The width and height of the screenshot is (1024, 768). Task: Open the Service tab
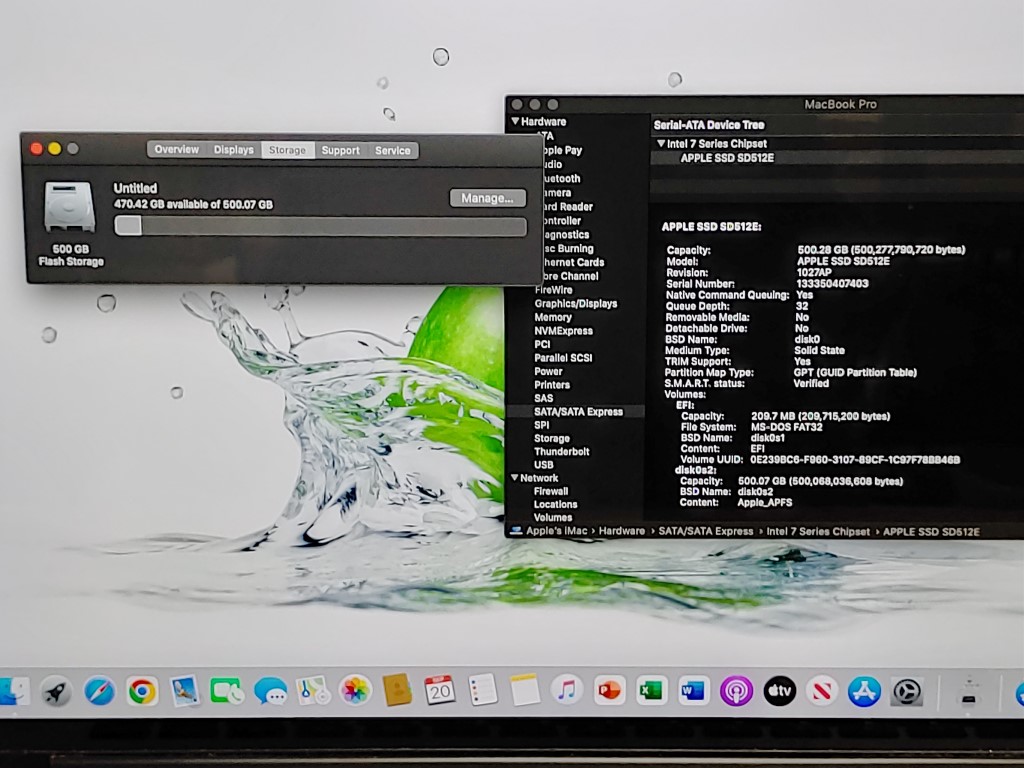pyautogui.click(x=392, y=150)
